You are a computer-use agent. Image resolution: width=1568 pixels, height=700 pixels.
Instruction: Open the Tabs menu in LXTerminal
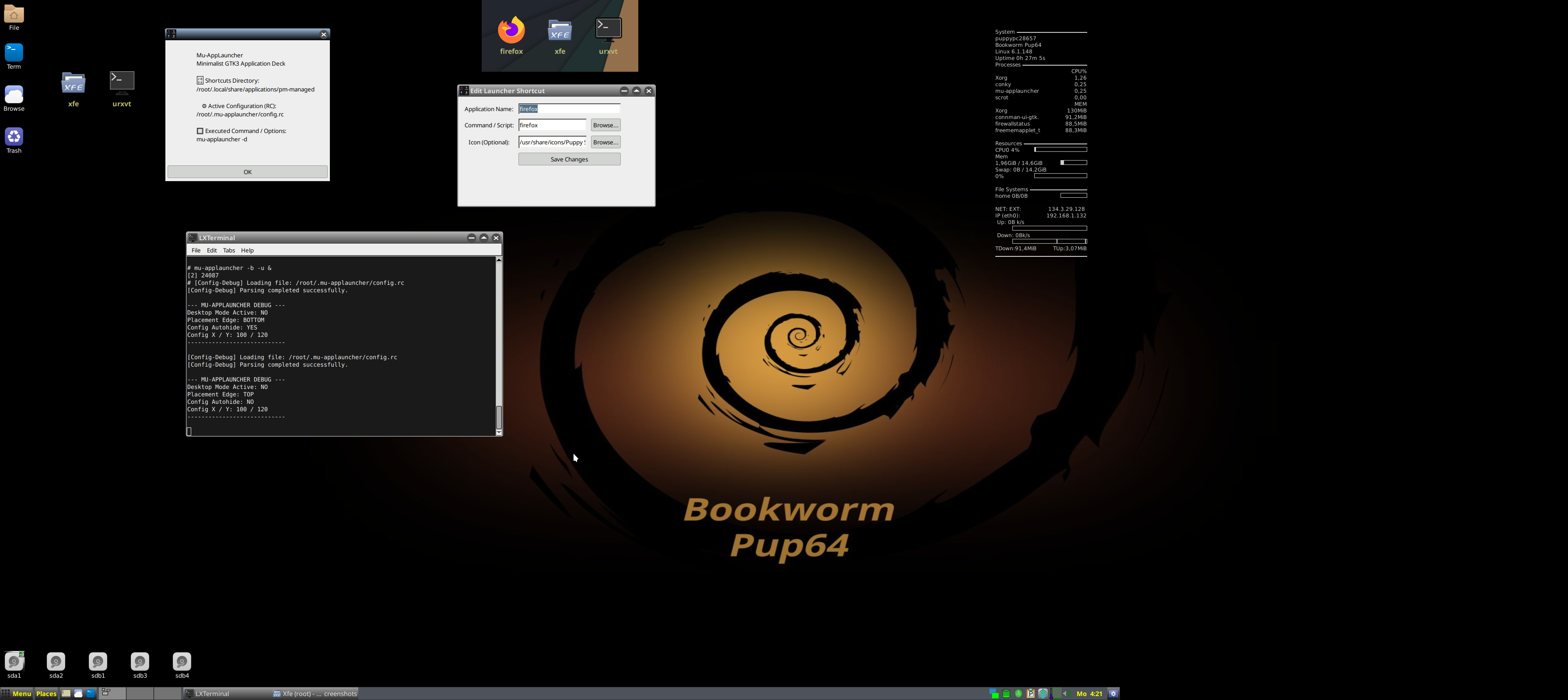[x=229, y=250]
